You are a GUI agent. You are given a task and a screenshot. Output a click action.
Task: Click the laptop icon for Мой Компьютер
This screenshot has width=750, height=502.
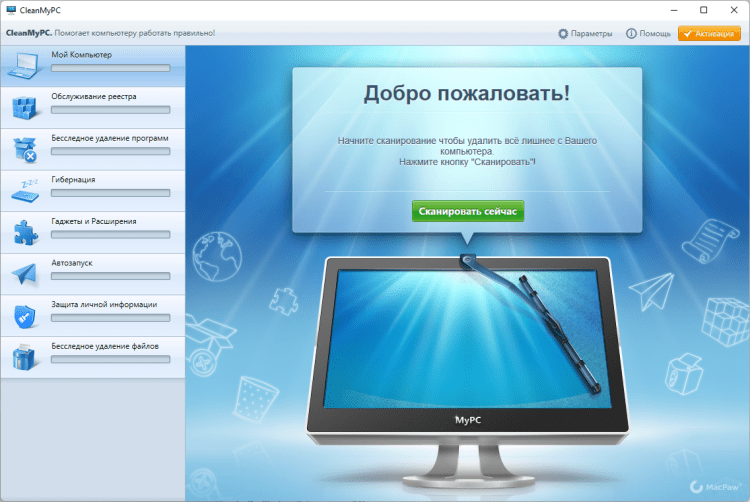[x=23, y=66]
